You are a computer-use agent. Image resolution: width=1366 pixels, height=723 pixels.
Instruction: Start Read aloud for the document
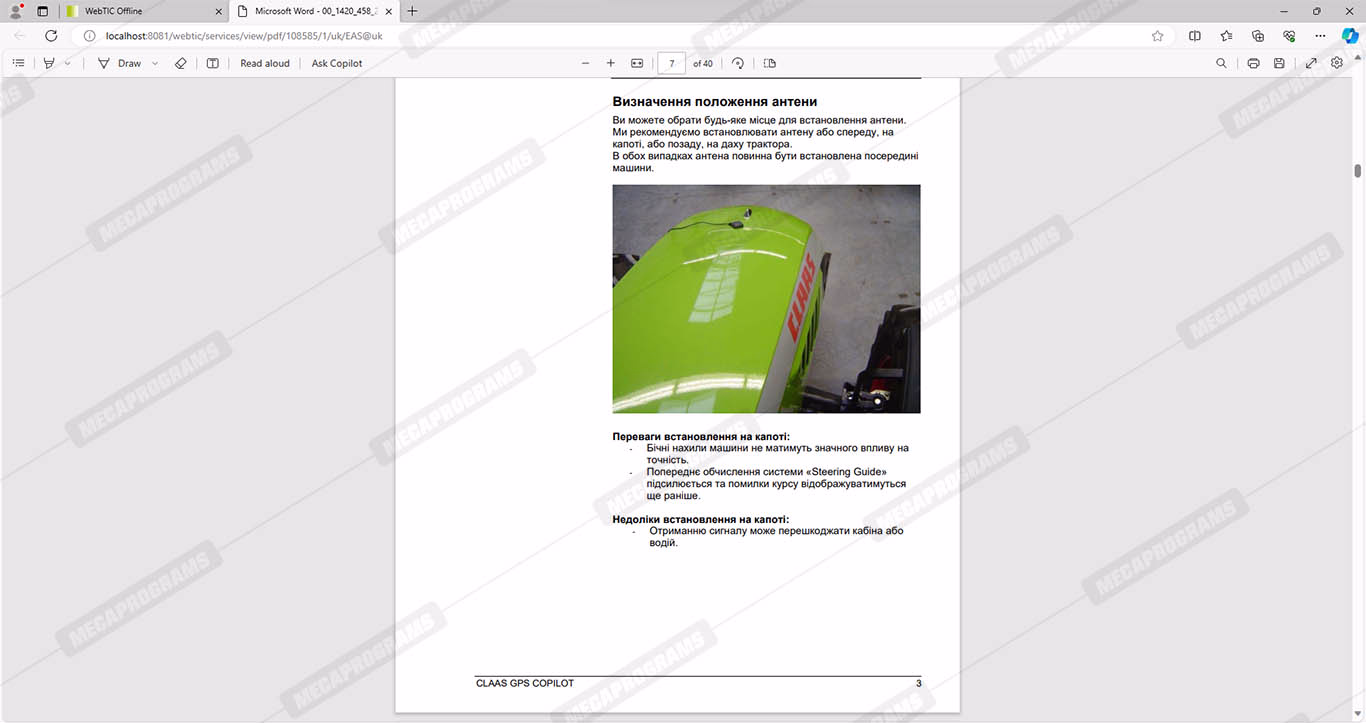pyautogui.click(x=265, y=63)
